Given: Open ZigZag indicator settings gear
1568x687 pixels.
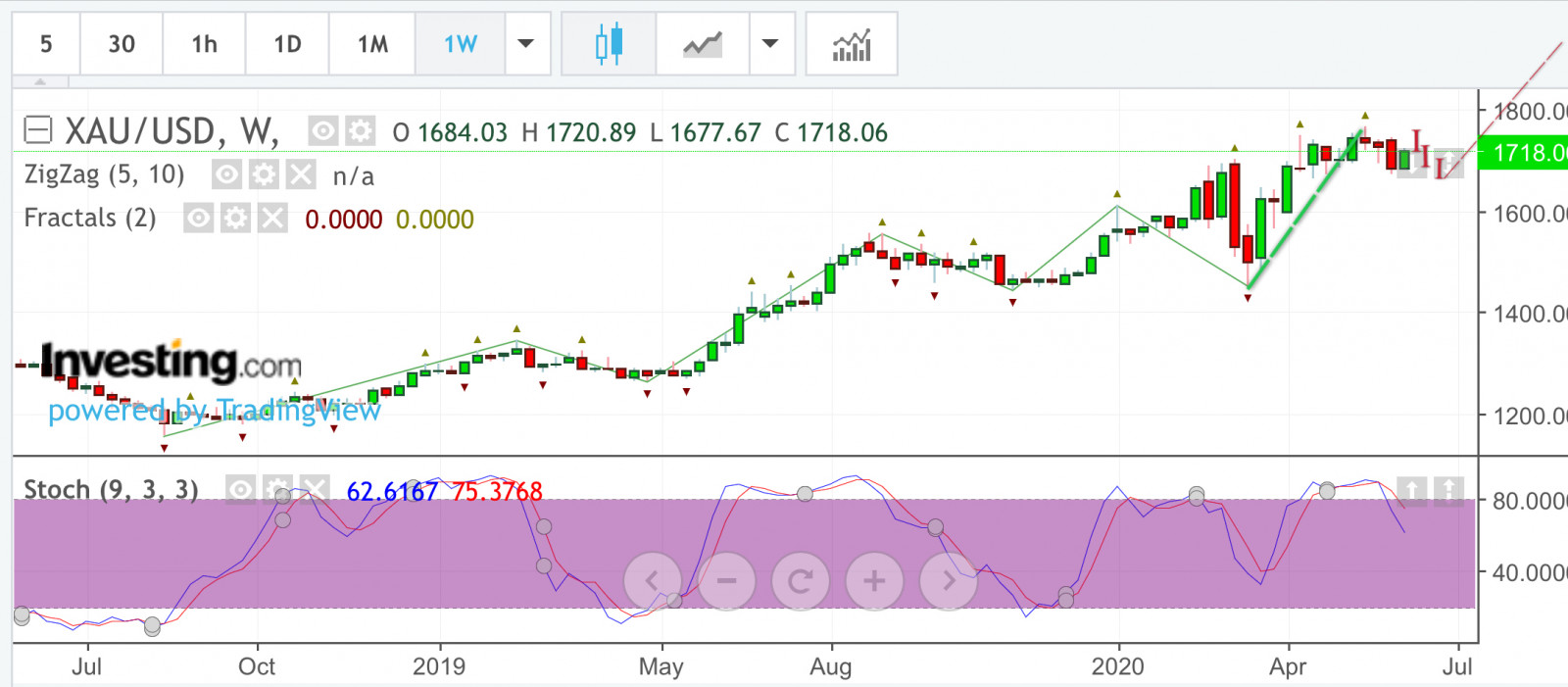Looking at the screenshot, I should click(264, 175).
